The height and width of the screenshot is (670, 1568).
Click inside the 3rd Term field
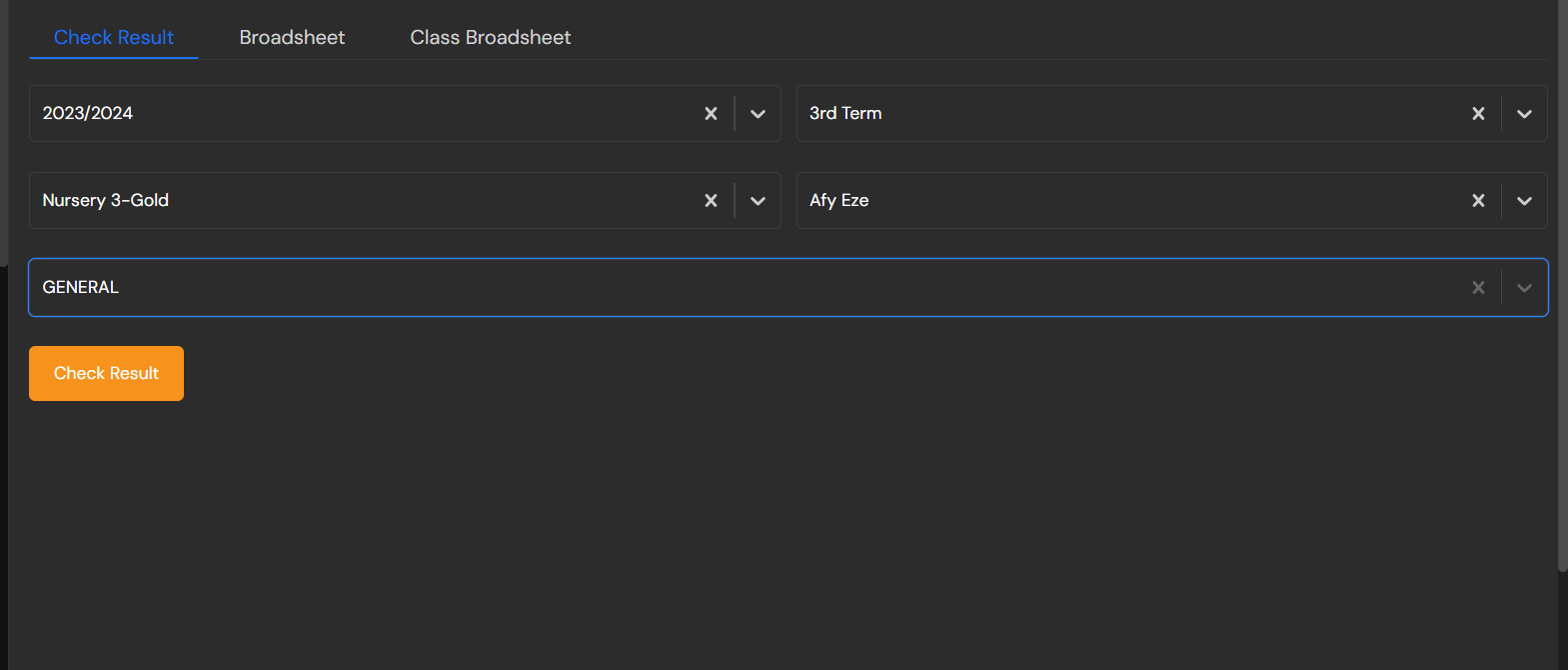[1129, 114]
